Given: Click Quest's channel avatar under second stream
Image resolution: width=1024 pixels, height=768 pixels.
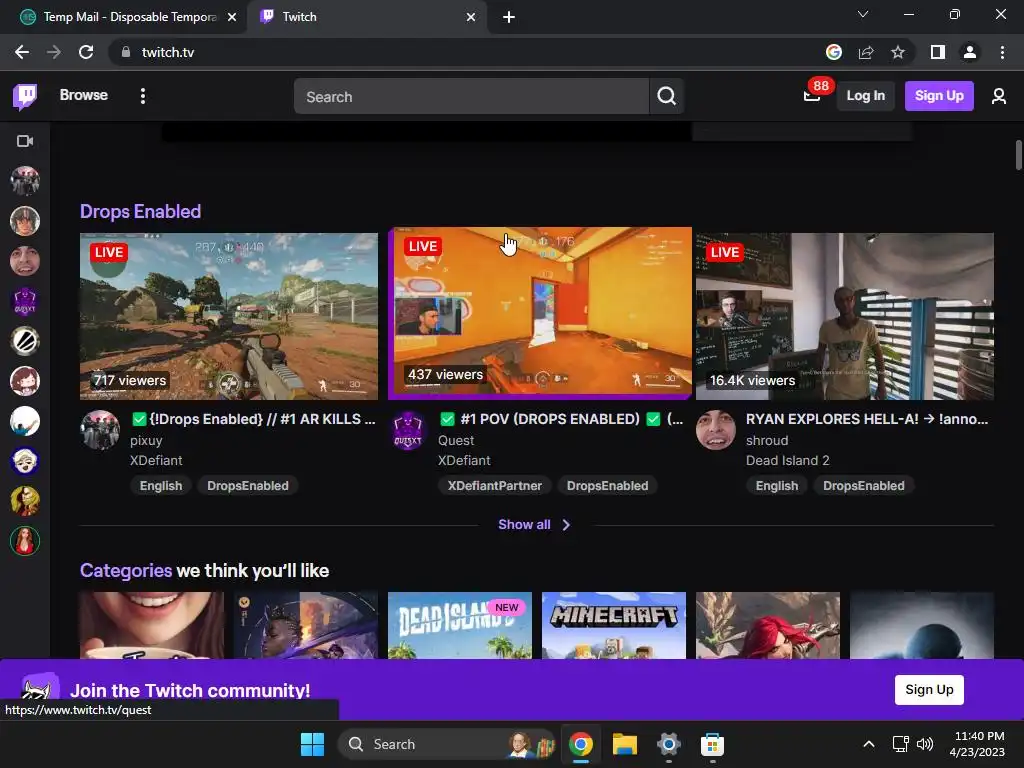Looking at the screenshot, I should tap(408, 430).
